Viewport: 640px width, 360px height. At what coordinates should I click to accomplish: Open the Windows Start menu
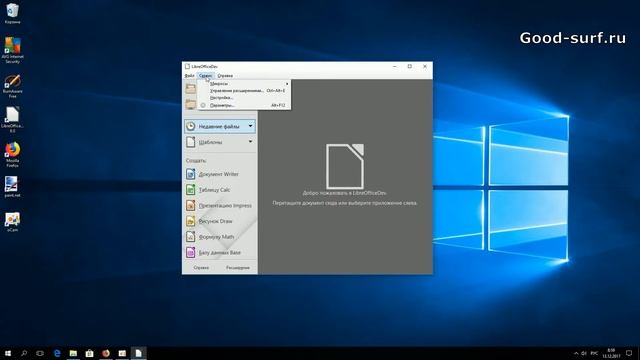[x=8, y=353]
